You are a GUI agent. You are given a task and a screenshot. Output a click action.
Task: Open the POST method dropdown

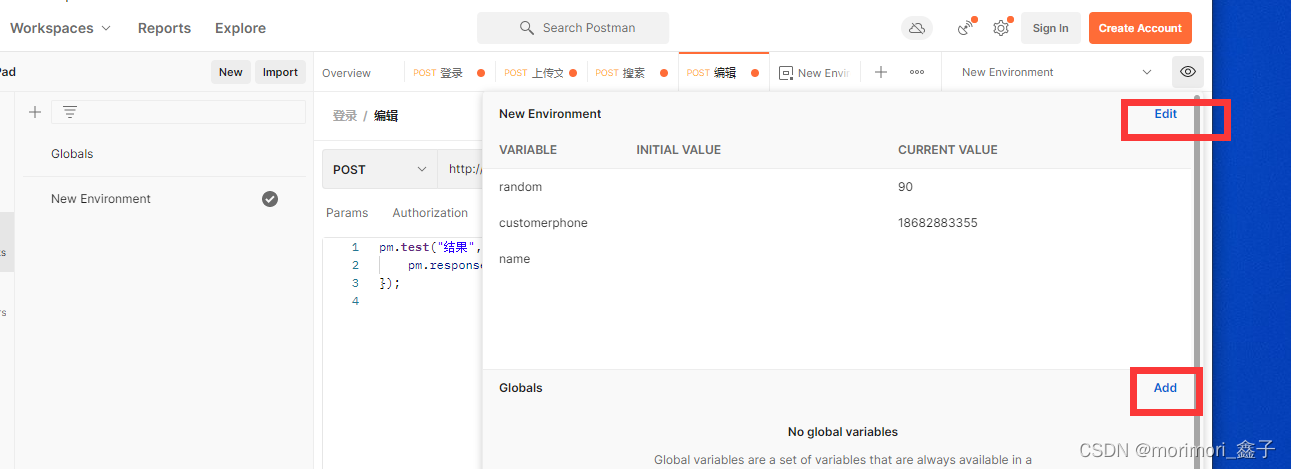coord(380,170)
